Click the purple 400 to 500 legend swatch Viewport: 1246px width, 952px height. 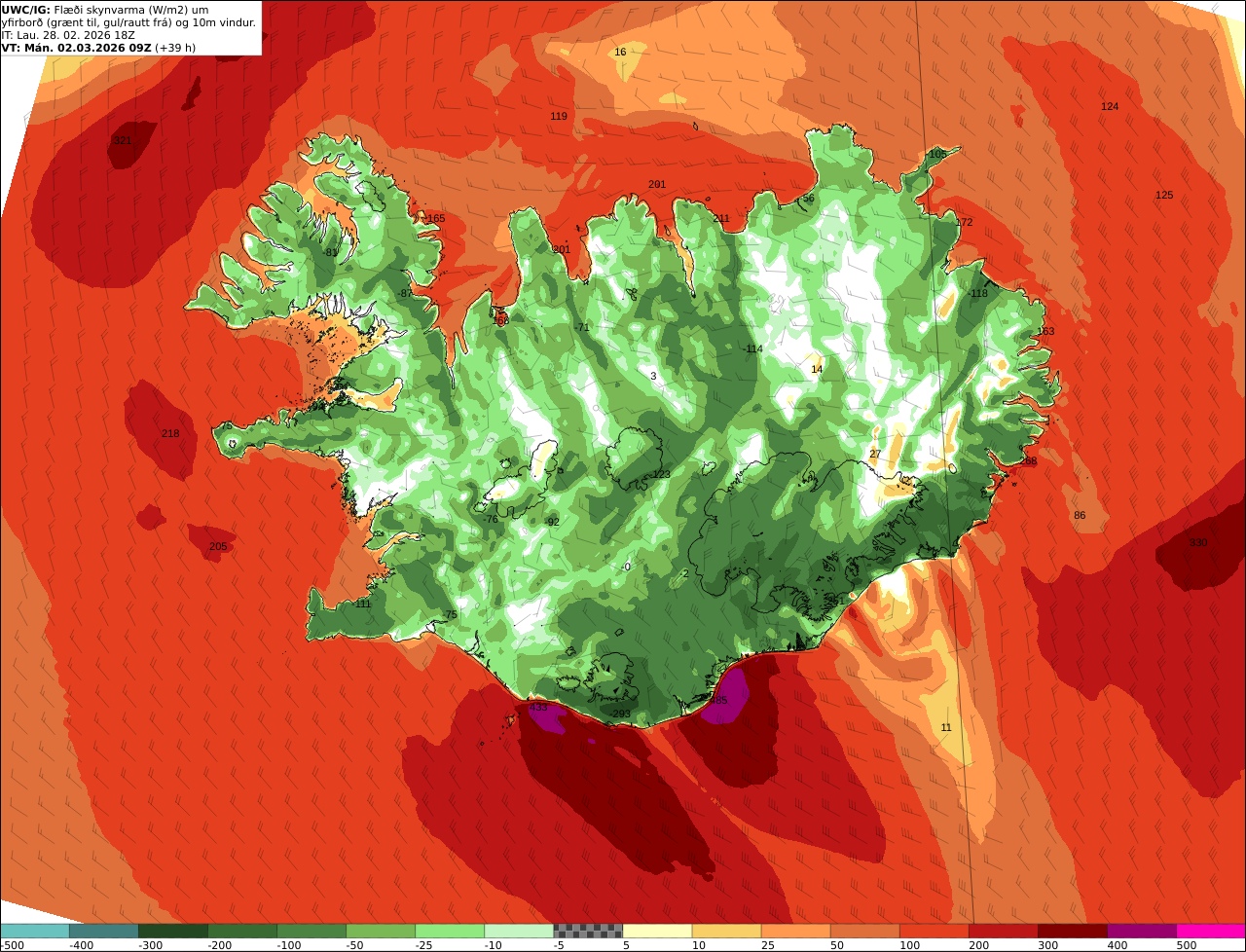pyautogui.click(x=1142, y=931)
